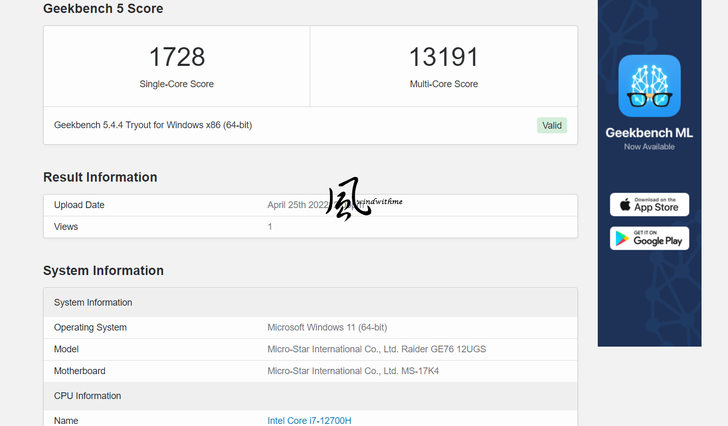
Task: Select the 1728 single-core score value
Action: [177, 57]
